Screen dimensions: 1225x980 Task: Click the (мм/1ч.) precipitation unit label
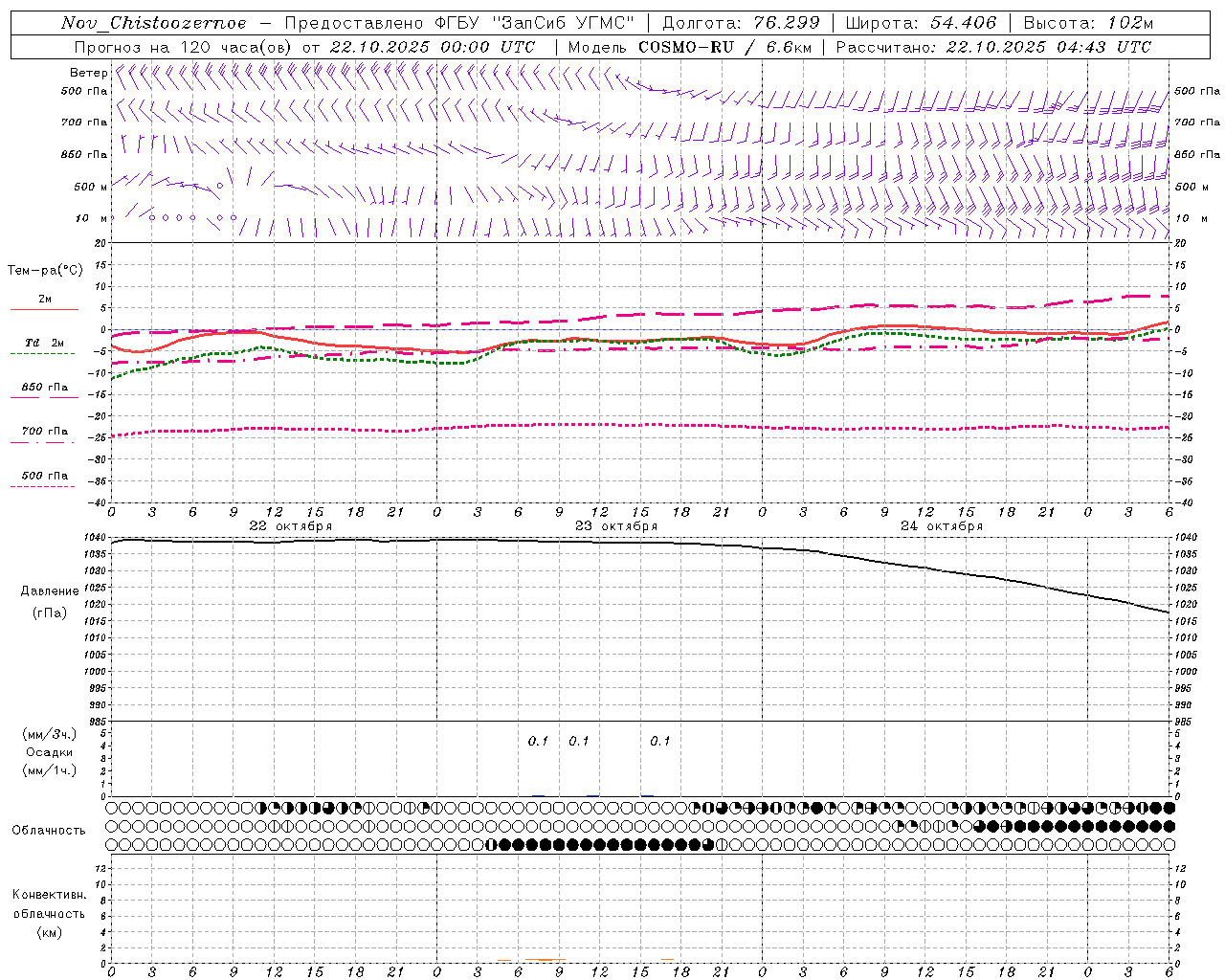[50, 771]
